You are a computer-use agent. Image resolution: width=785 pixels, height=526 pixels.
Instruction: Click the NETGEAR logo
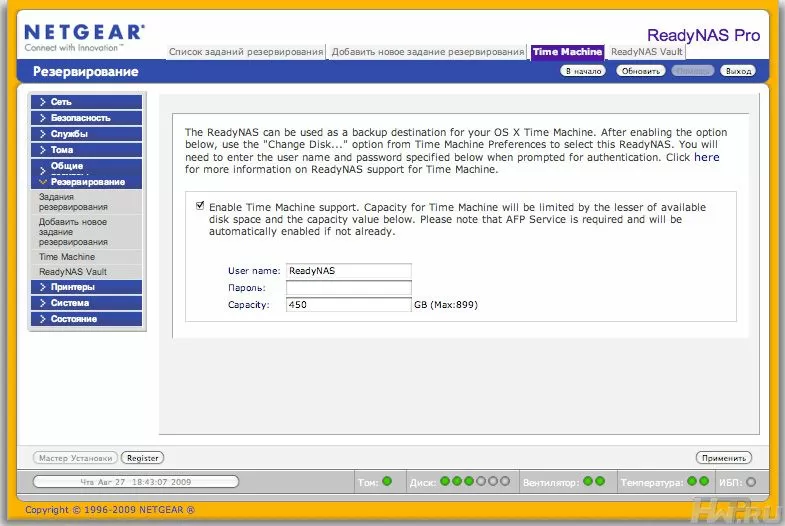click(85, 38)
